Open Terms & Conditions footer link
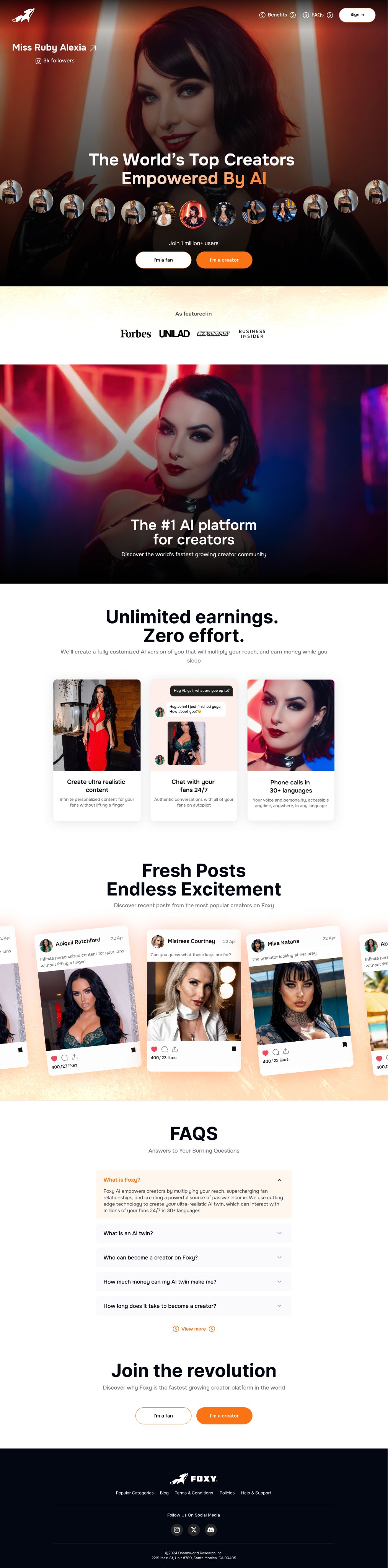 (x=194, y=1493)
